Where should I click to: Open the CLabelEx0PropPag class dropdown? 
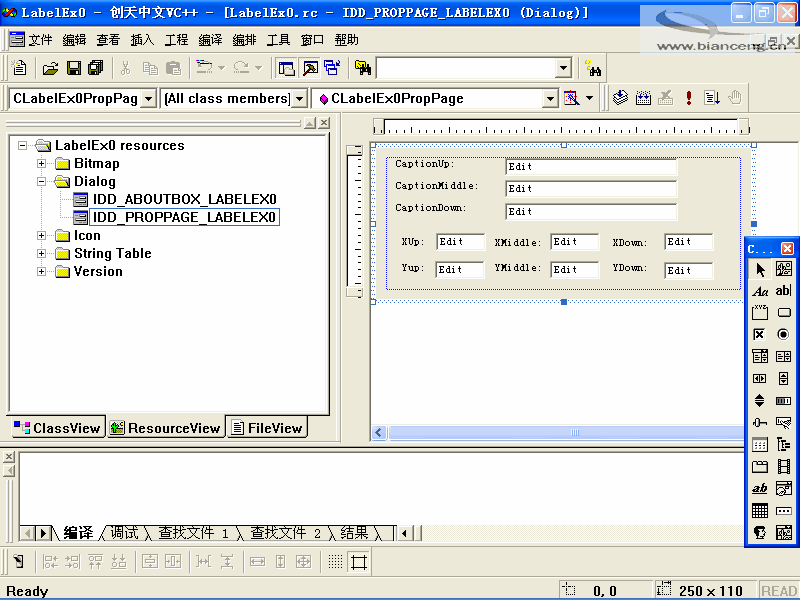148,98
